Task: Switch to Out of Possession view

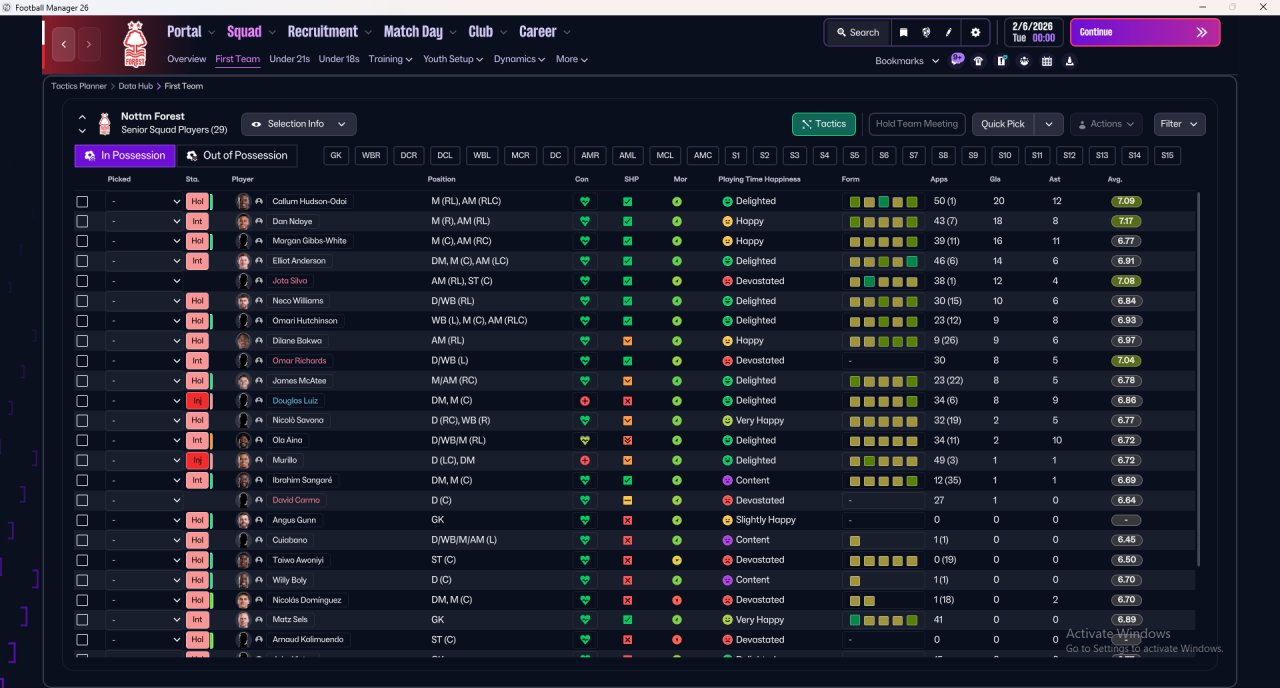Action: pos(237,155)
